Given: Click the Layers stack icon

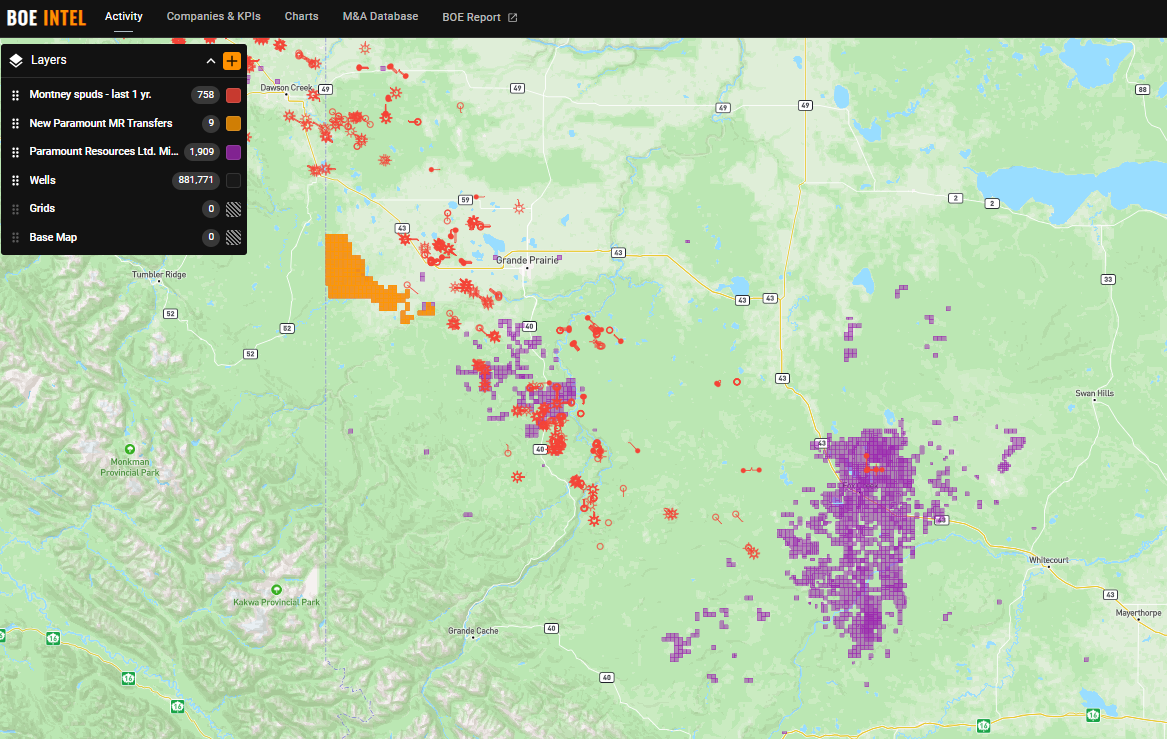Looking at the screenshot, I should (16, 60).
